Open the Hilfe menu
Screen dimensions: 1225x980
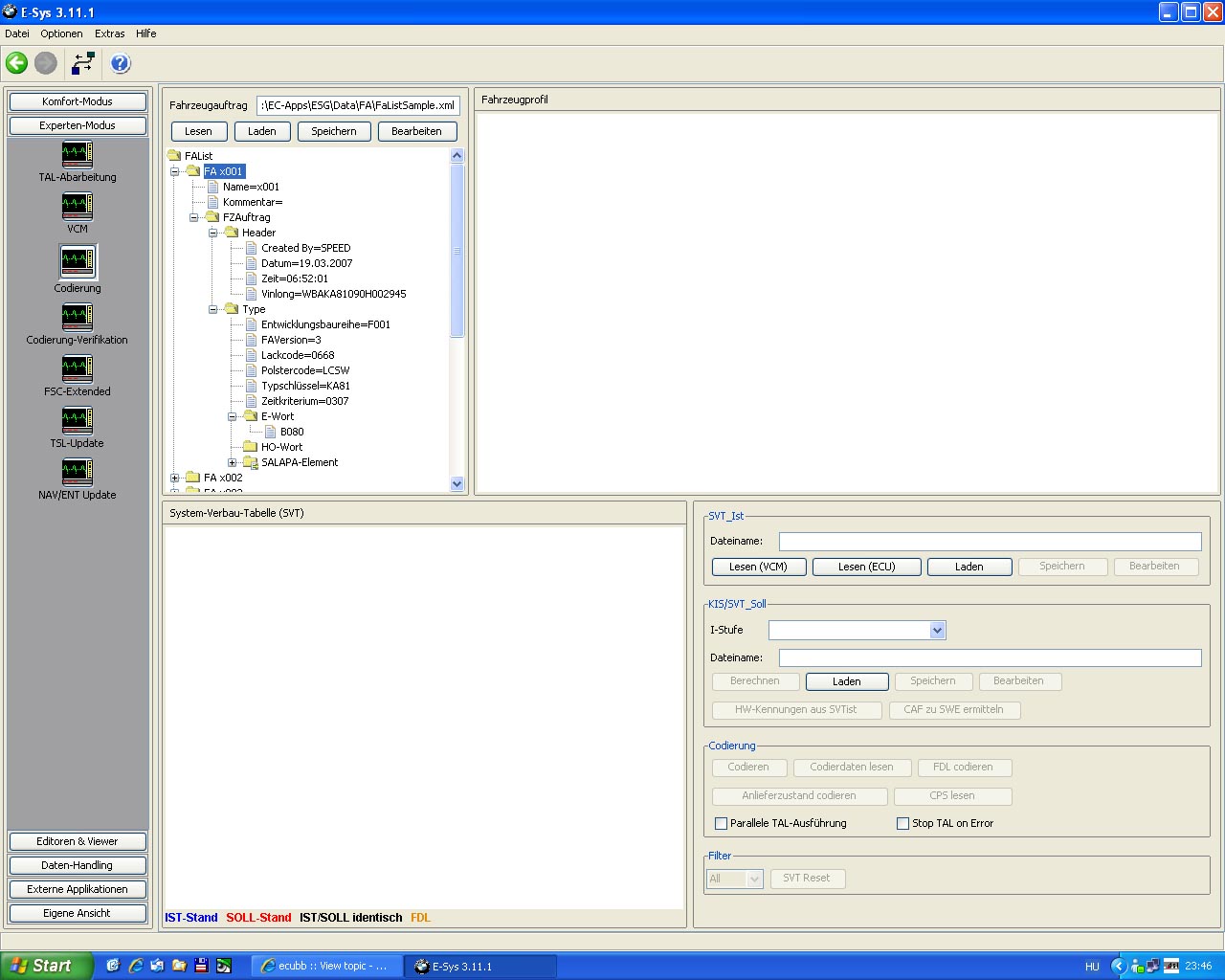click(146, 33)
